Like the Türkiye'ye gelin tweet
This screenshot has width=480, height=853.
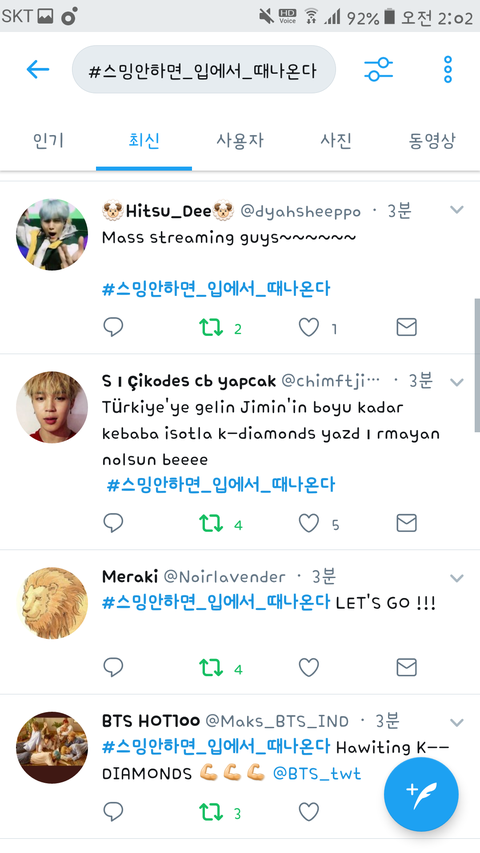point(309,523)
